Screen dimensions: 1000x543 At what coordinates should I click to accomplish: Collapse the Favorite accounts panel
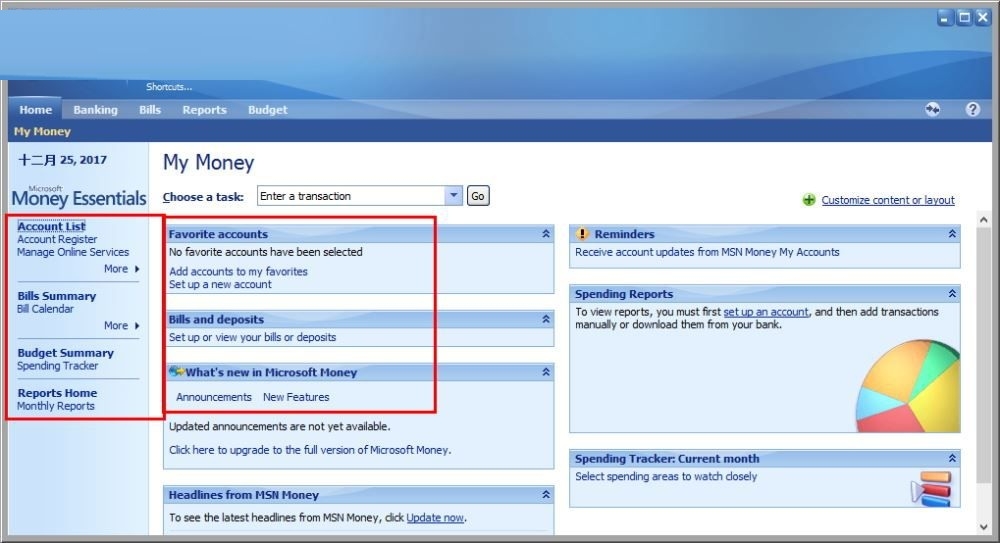click(546, 234)
